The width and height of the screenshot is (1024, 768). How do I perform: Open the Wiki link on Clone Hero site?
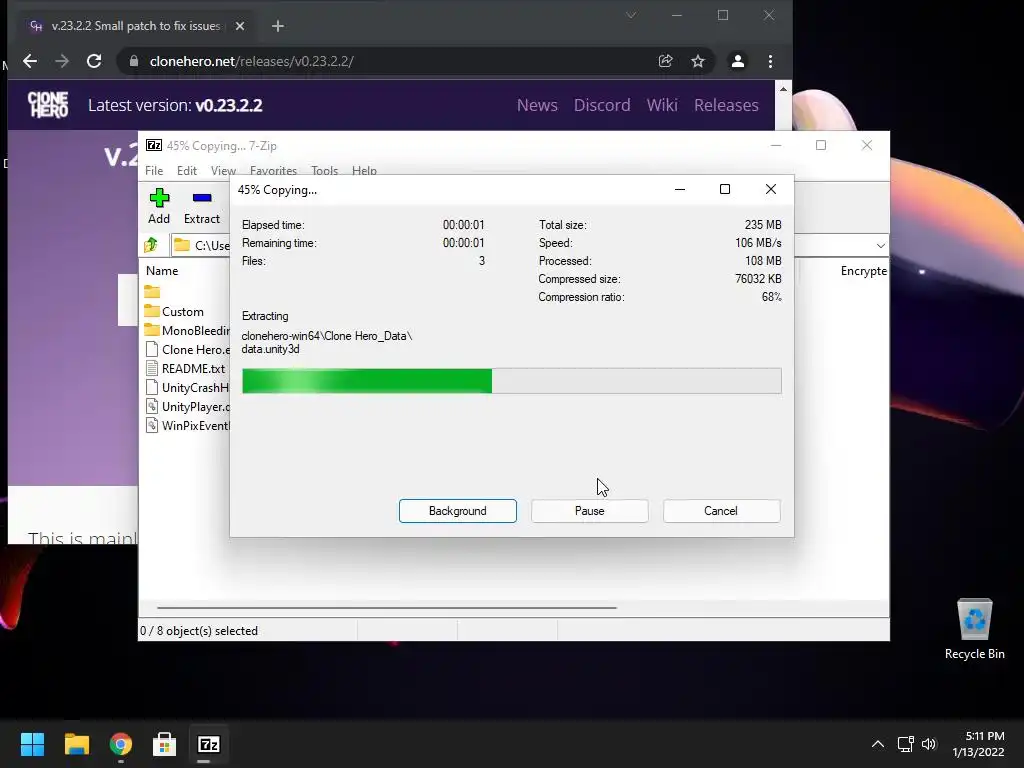pos(662,105)
